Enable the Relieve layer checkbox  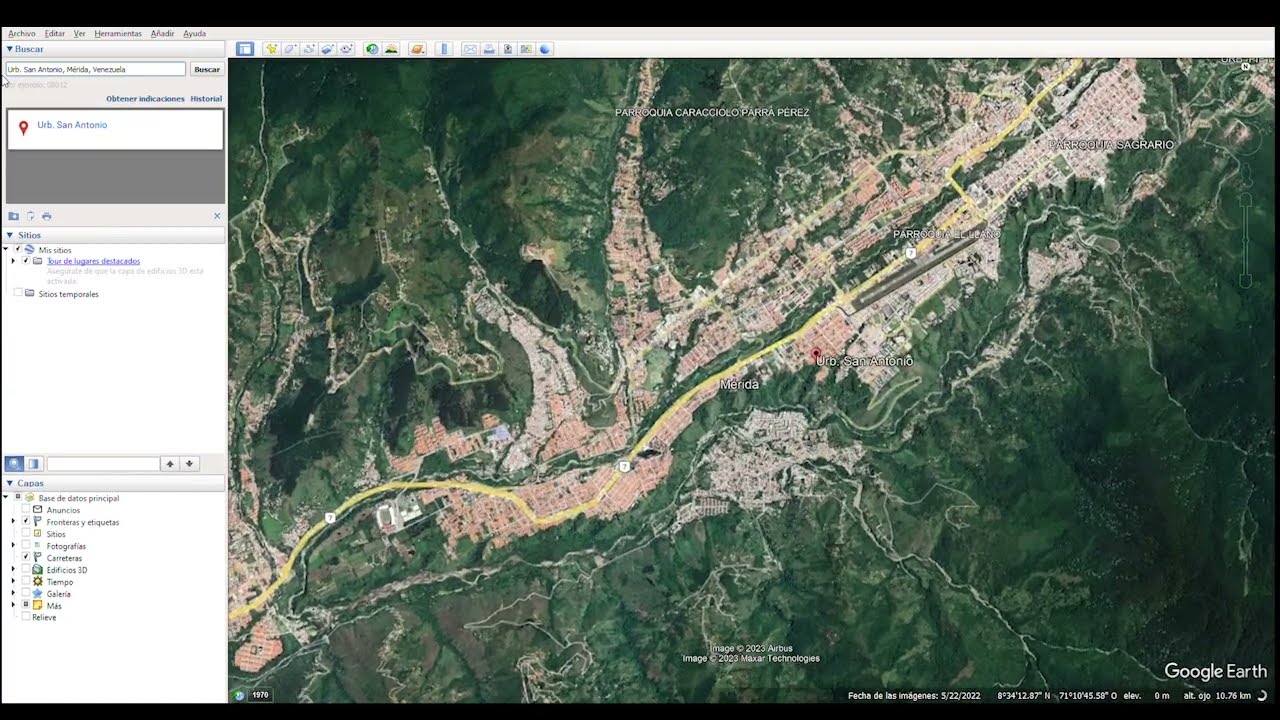(x=26, y=617)
